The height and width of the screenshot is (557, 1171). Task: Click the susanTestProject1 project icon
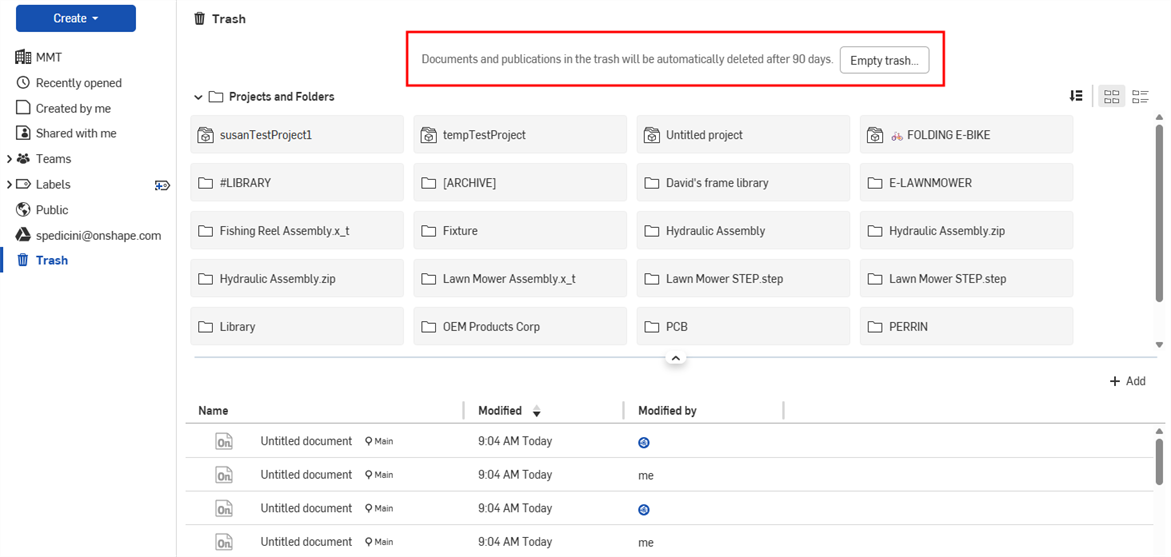(205, 135)
